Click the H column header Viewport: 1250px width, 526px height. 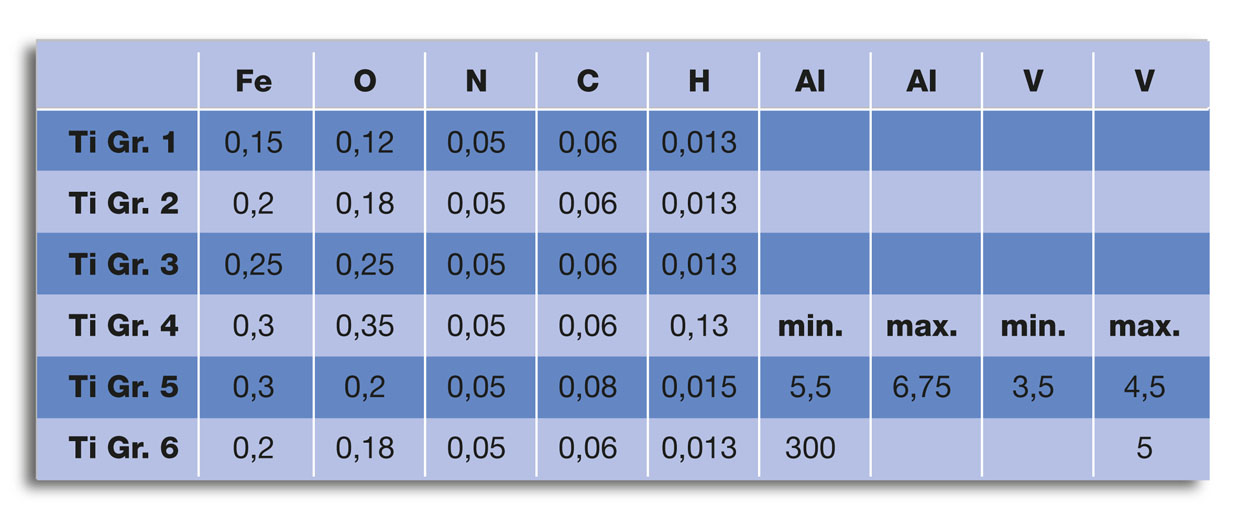point(699,82)
